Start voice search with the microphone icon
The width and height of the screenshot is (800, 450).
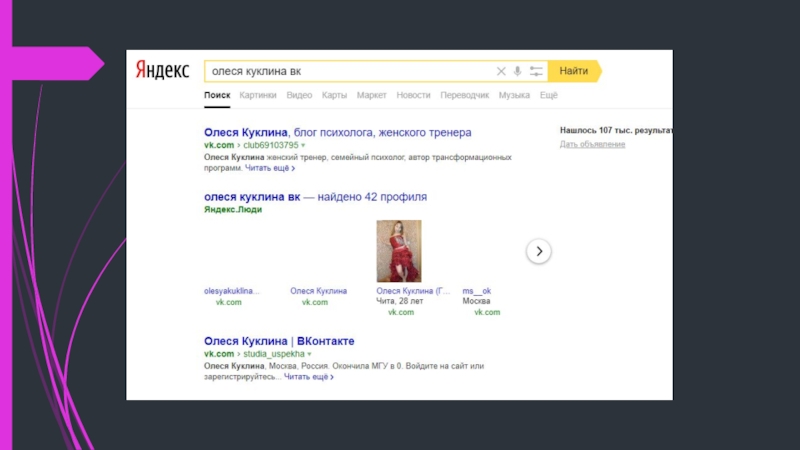point(517,71)
